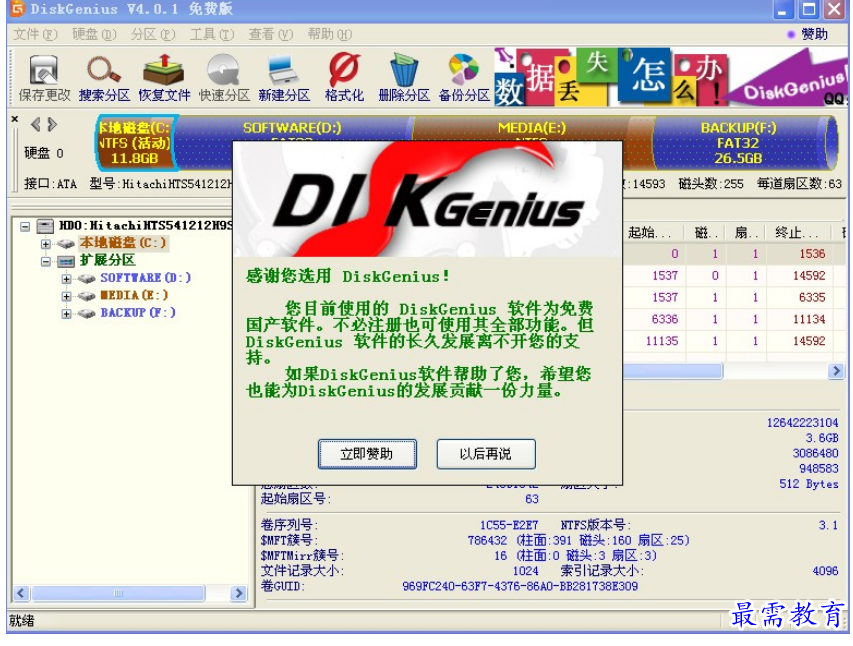Open the 分区(P) menu
Image resolution: width=853 pixels, height=646 pixels.
click(153, 34)
